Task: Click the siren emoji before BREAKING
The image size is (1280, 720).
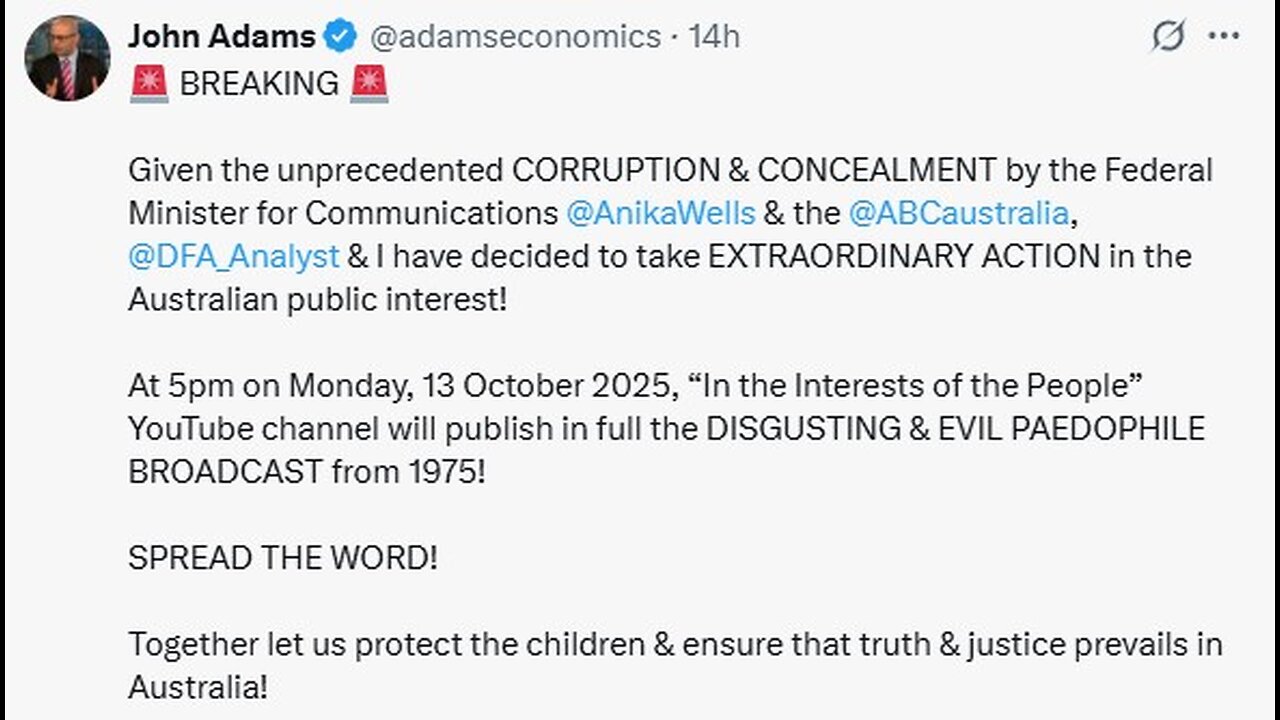Action: 149,84
